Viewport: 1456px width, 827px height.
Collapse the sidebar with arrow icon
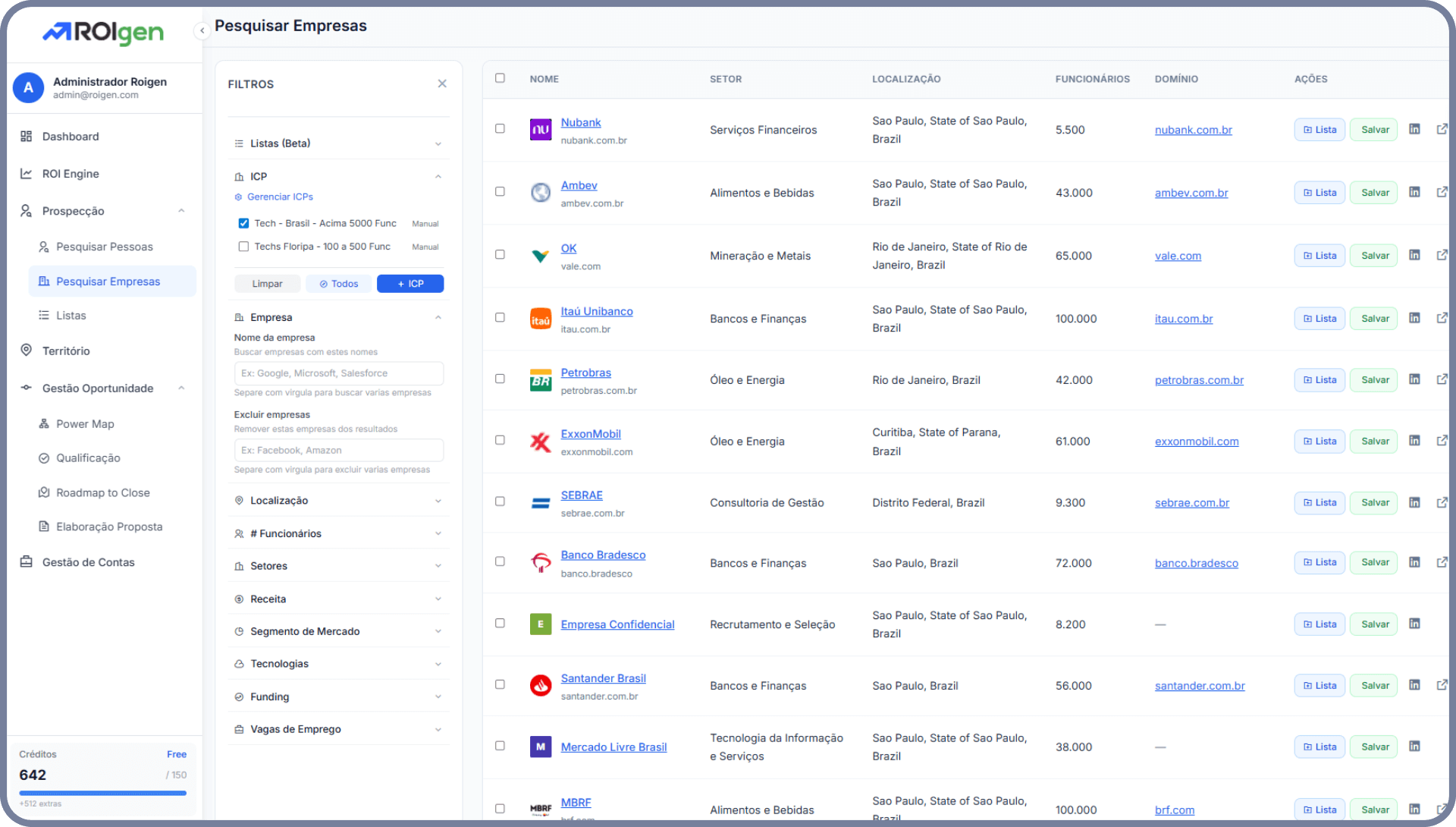coord(202,30)
